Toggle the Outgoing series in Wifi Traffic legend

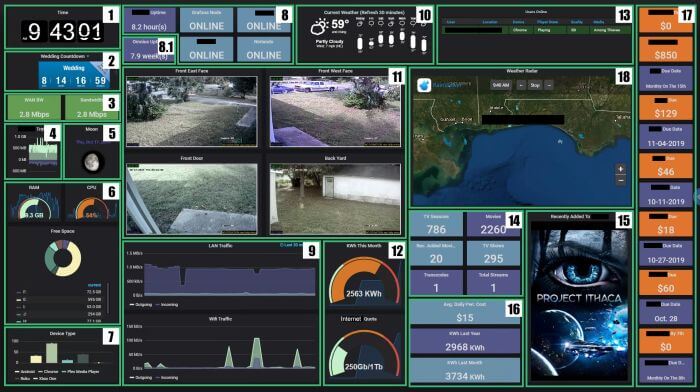pos(141,377)
